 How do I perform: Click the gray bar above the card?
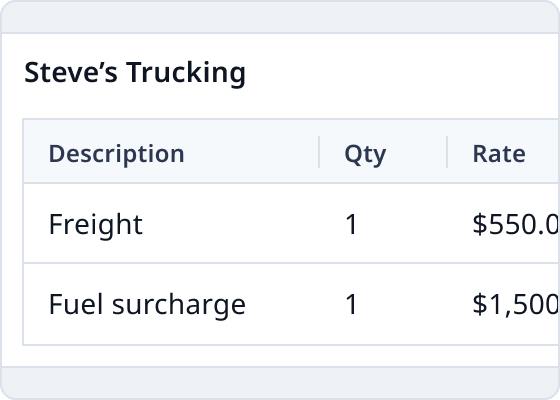[x=280, y=17]
